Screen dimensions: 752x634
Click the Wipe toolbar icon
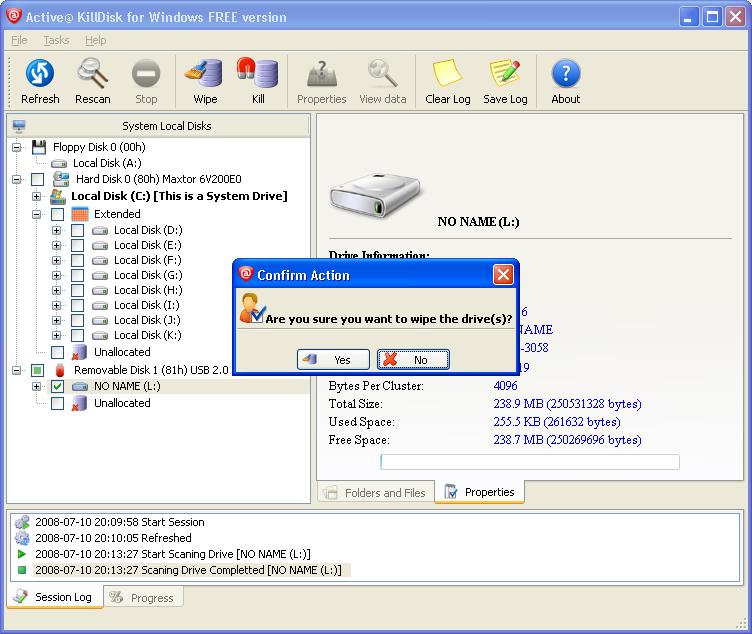(204, 73)
